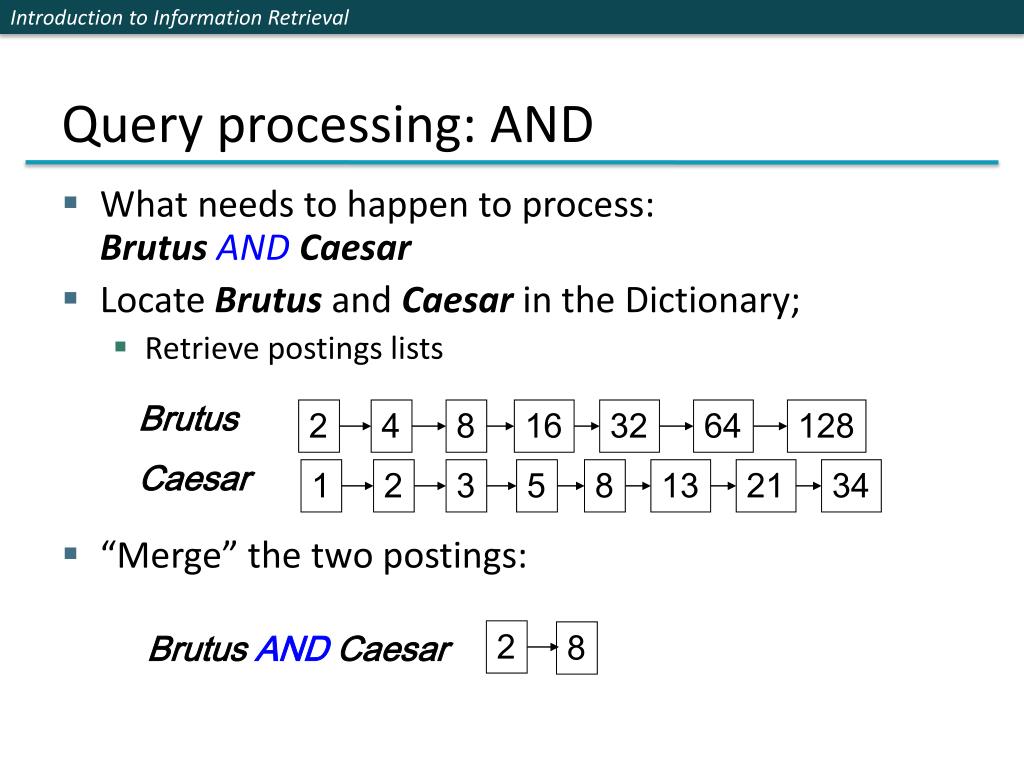This screenshot has width=1024, height=768.
Task: Click the italic Caesar label beside postings list
Action: point(197,479)
